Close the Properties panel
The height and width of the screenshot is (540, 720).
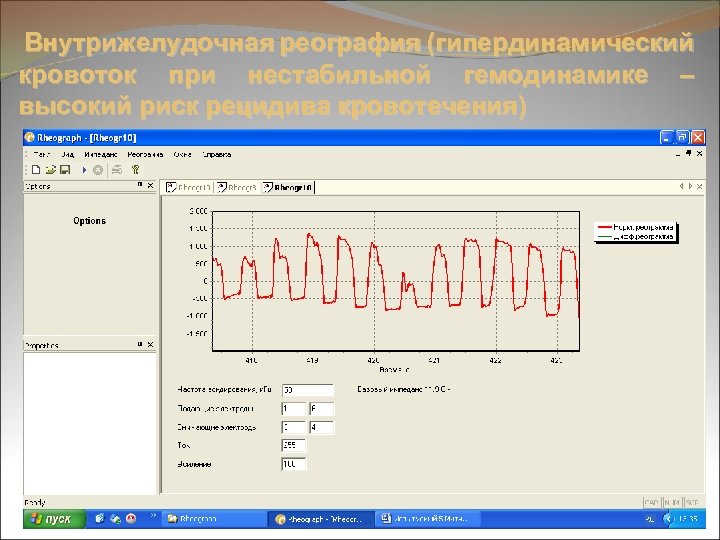[150, 344]
